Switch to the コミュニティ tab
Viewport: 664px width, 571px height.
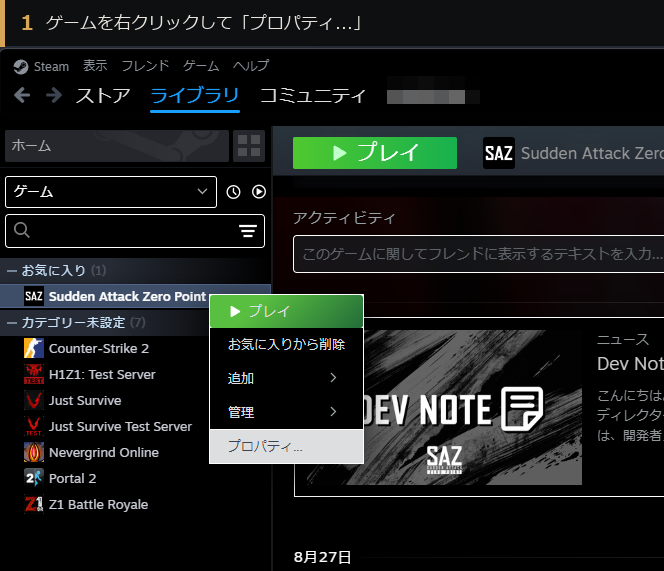tap(313, 95)
